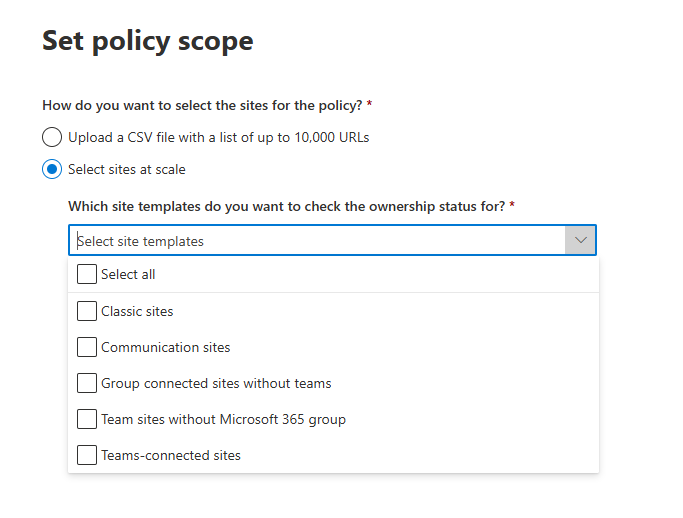
Task: Click the "Which site templates" question label
Action: (x=288, y=206)
